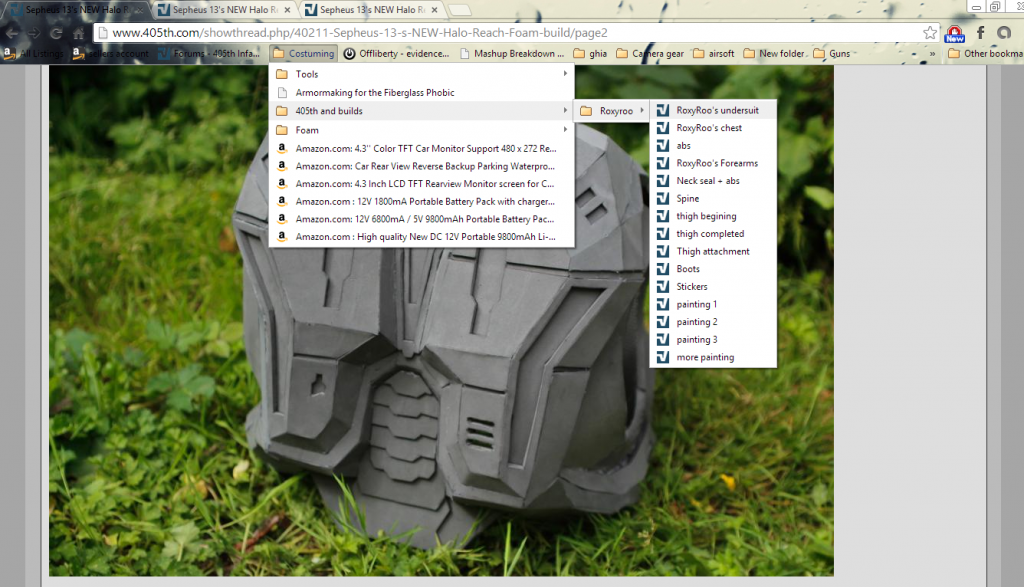Open Amazon 4.3" Color TFT Car Monitor bookmark
Image resolution: width=1024 pixels, height=587 pixels.
[x=421, y=148]
